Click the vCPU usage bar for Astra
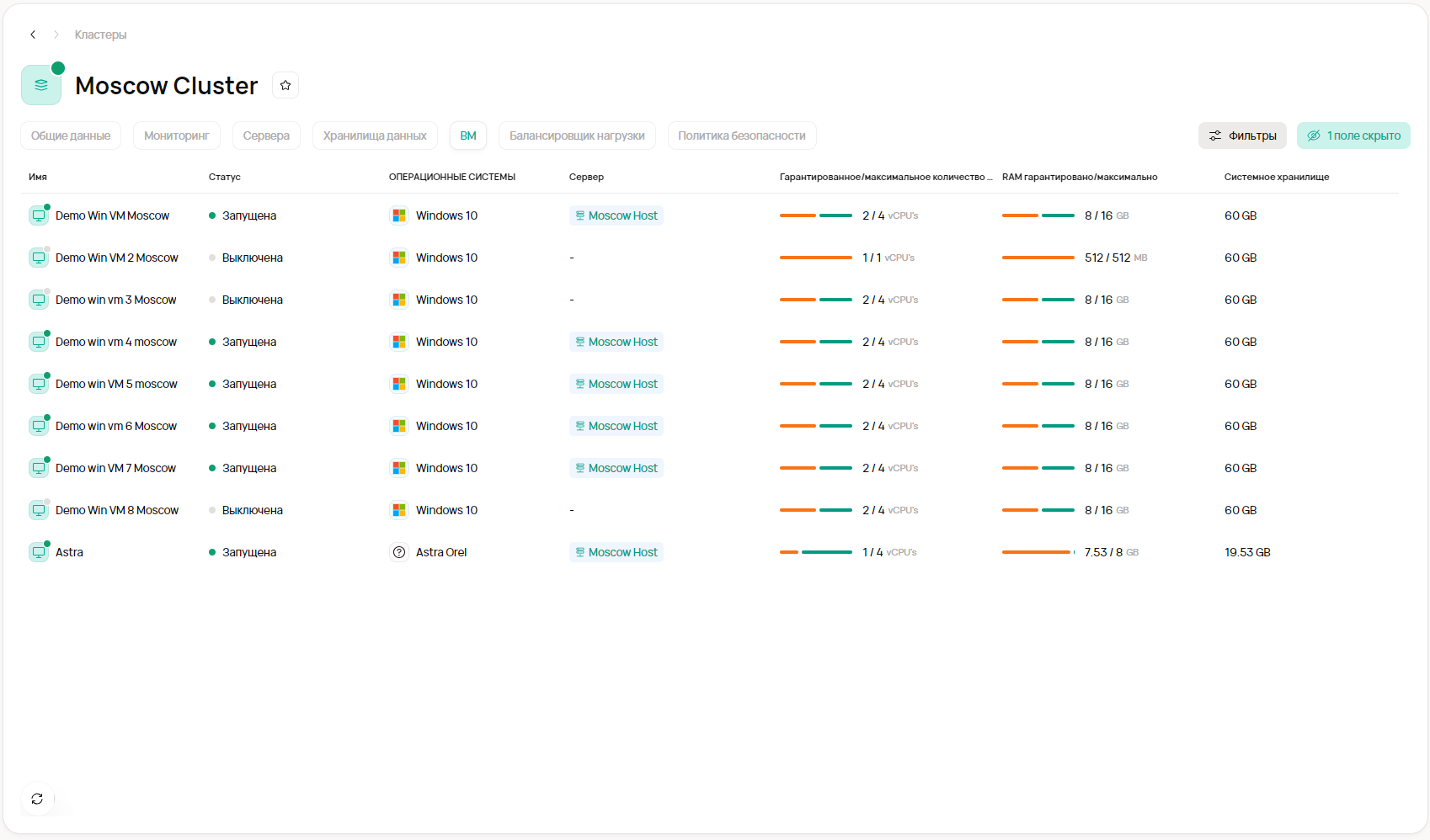The image size is (1430, 840). [x=815, y=552]
